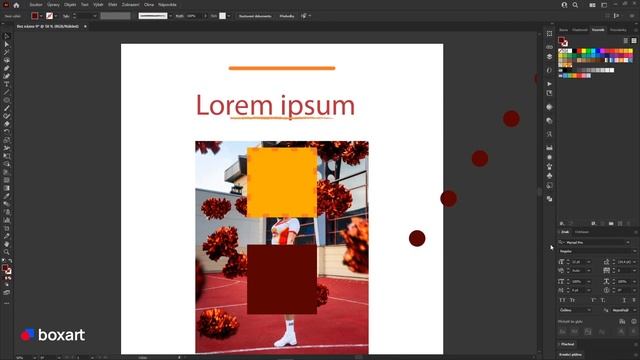Screen dimensions: 640x360
Task: Open the Symbols club icon in dock
Action: [x=549, y=176]
